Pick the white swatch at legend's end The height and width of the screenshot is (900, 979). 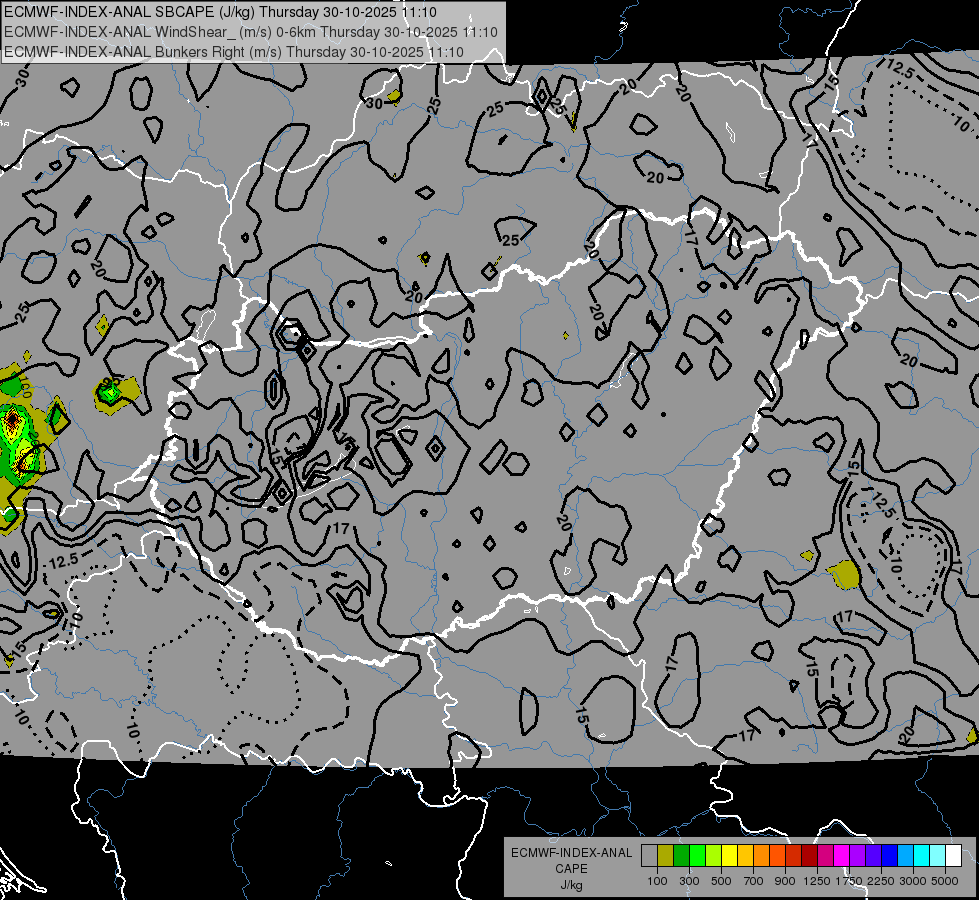click(953, 855)
